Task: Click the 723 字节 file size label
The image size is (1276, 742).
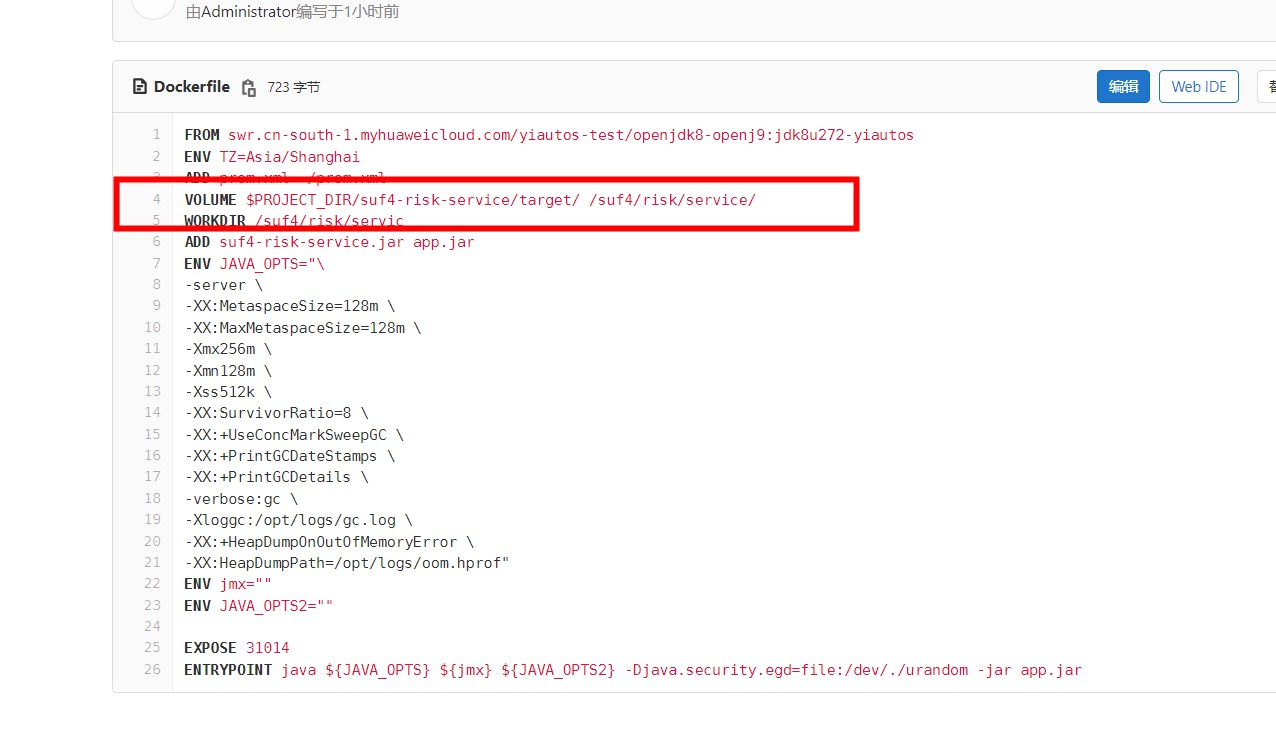Action: (x=294, y=88)
